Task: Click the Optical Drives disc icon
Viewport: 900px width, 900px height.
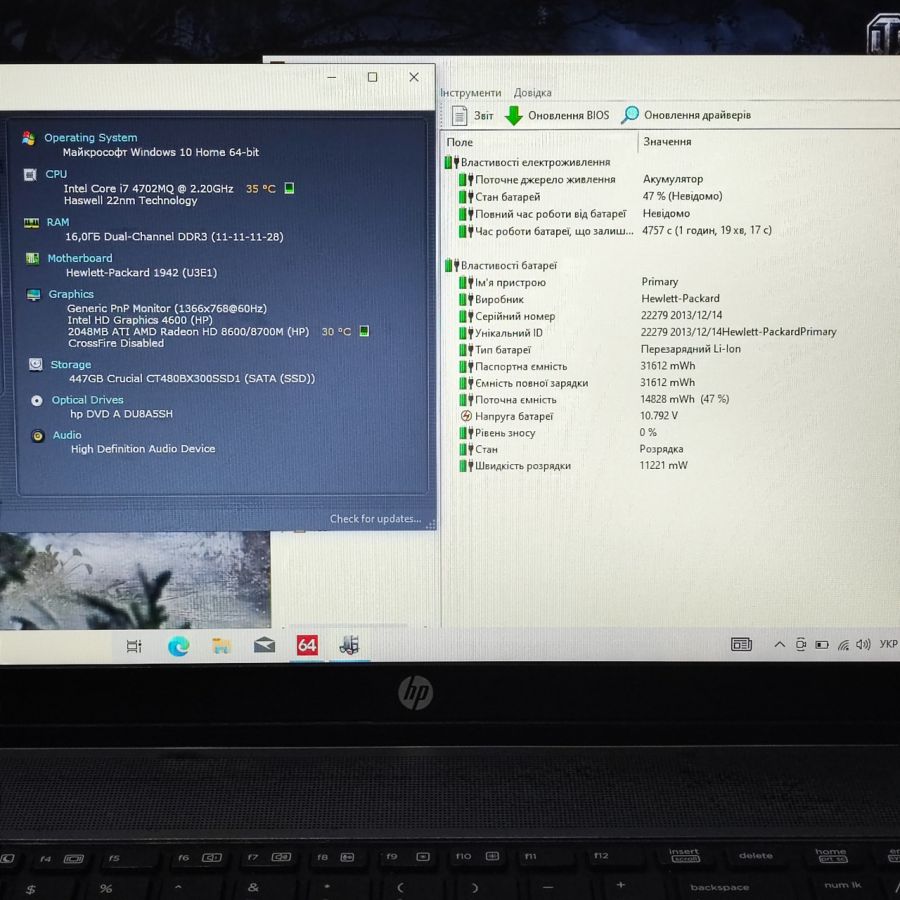Action: [37, 401]
